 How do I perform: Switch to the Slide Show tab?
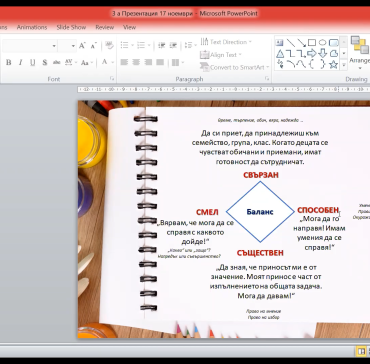pos(71,27)
